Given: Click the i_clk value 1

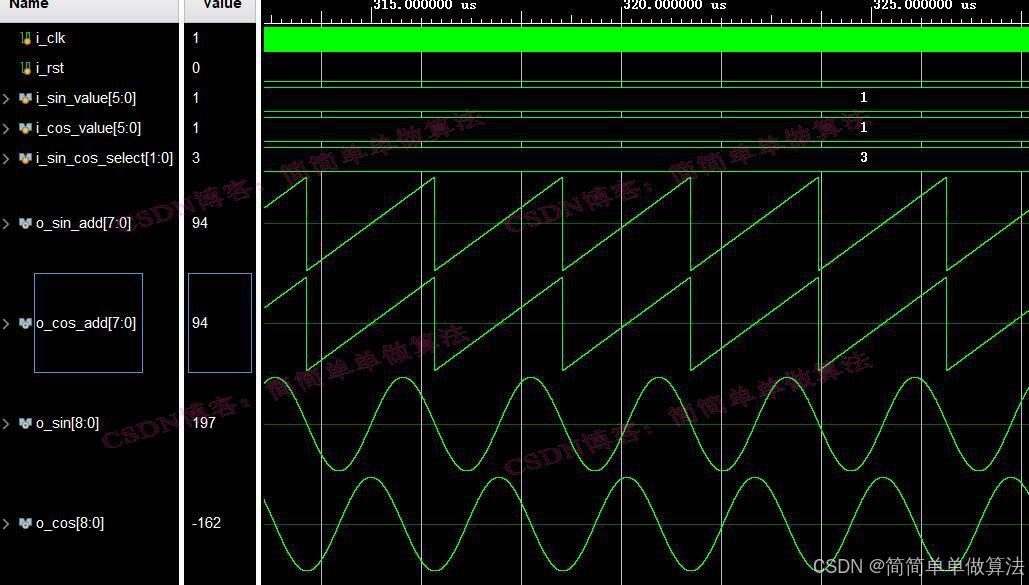Looking at the screenshot, I should [x=196, y=38].
